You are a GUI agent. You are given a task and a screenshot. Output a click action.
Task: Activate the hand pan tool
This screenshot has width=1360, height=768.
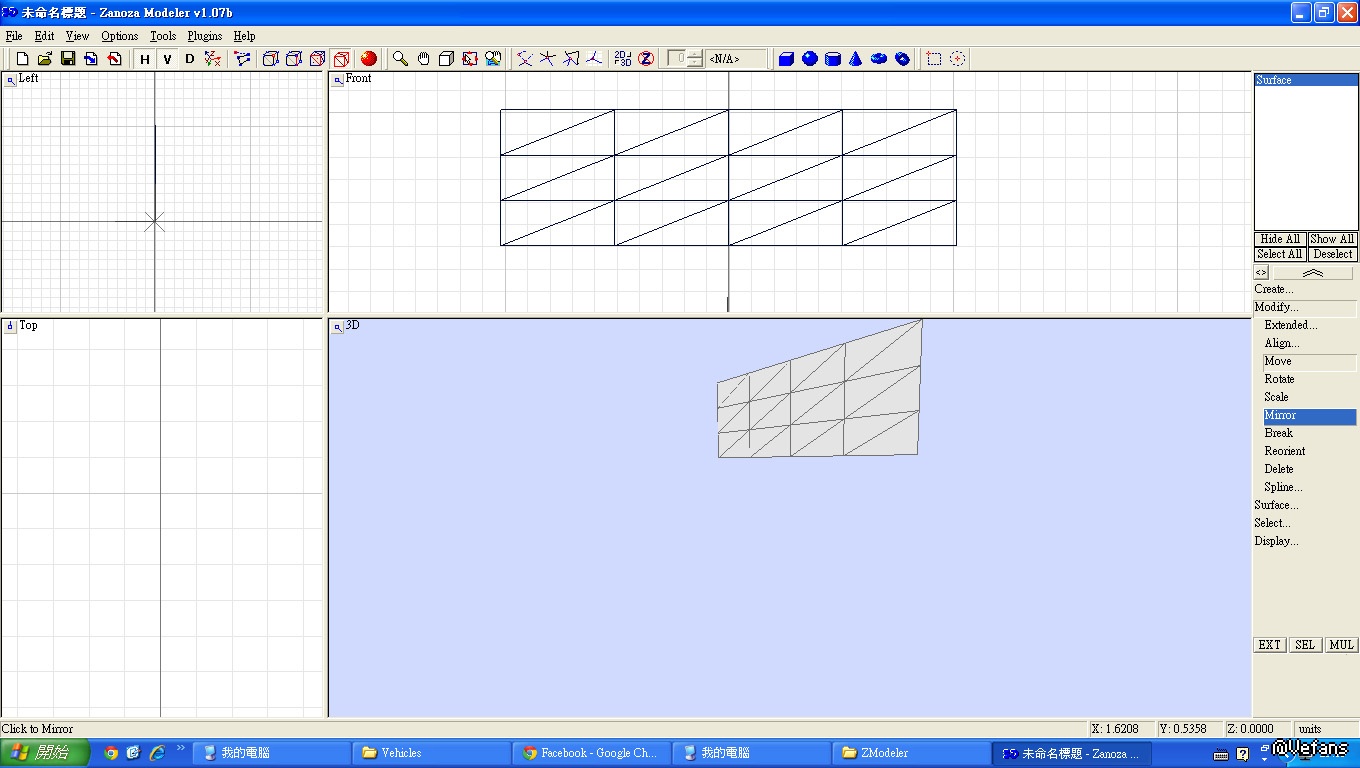pos(424,59)
